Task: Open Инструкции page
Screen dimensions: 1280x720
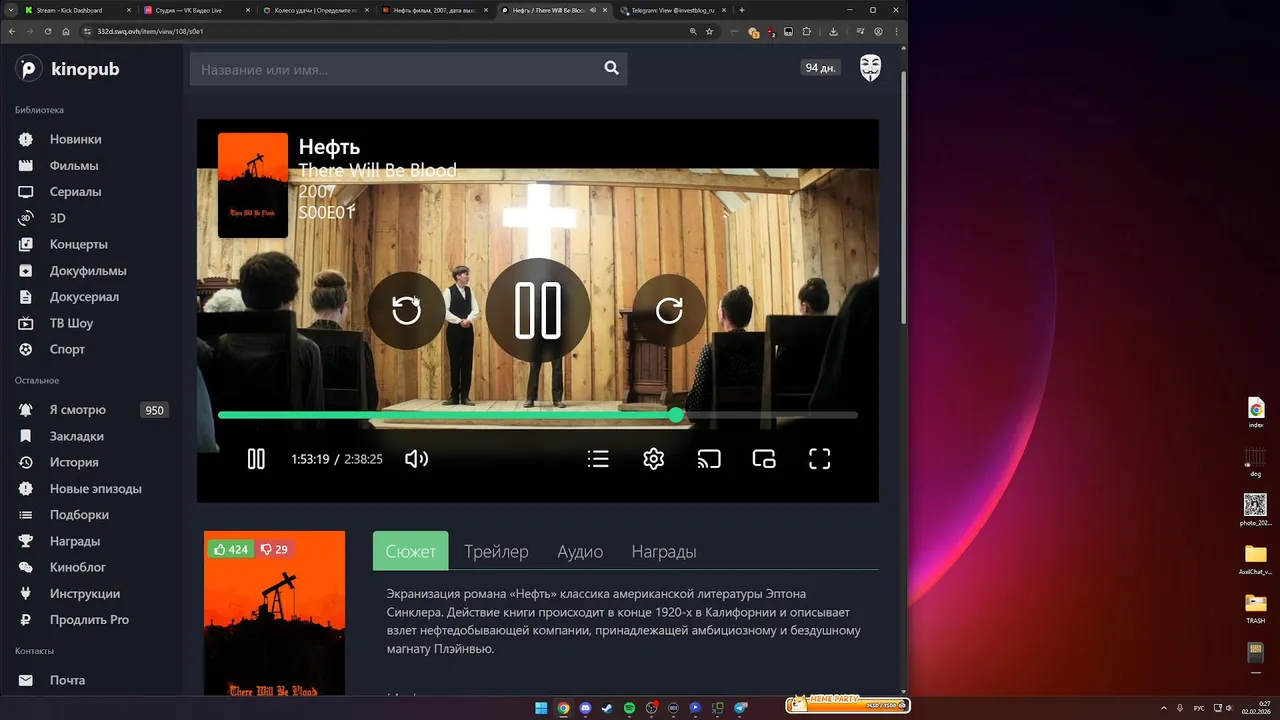Action: 85,594
